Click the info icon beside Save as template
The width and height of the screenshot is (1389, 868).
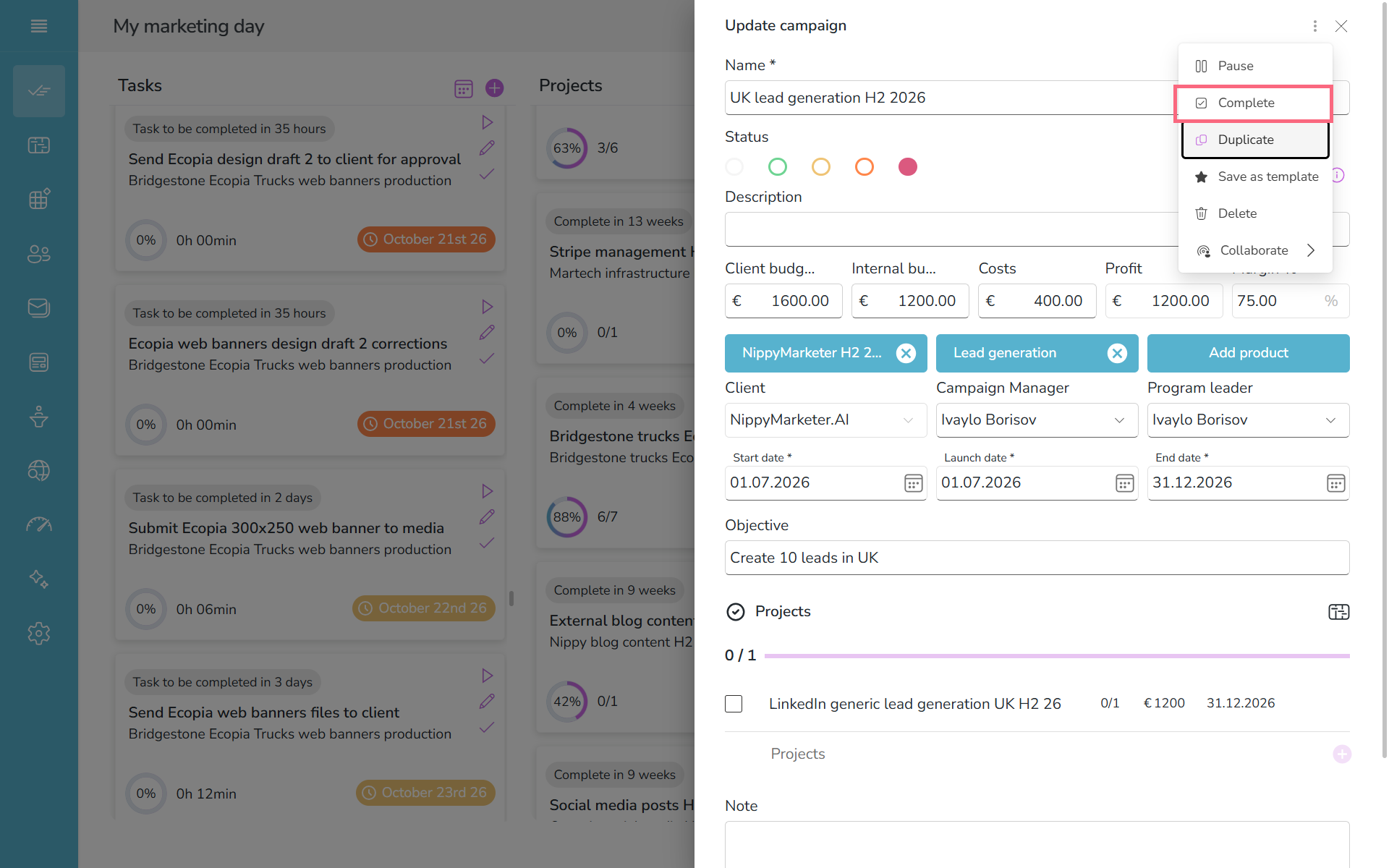[x=1338, y=175]
